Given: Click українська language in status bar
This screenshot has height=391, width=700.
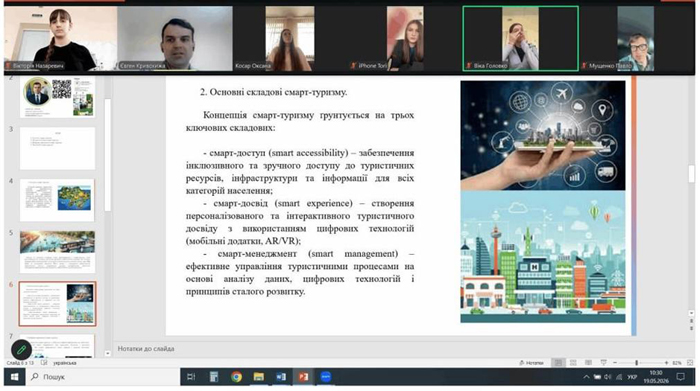Looking at the screenshot, I should (65, 363).
